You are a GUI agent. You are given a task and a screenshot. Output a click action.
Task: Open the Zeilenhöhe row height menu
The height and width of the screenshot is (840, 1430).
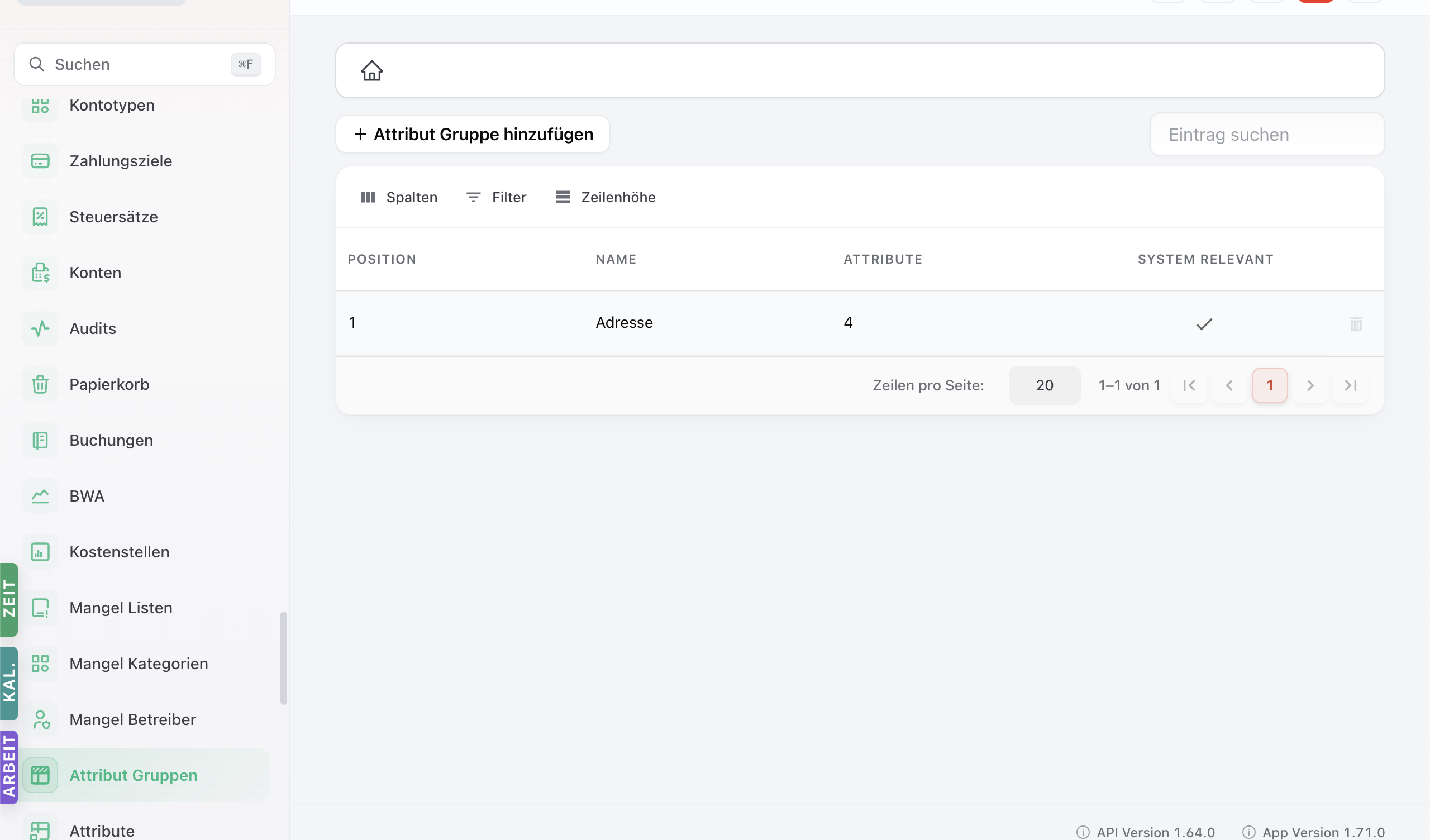pos(606,197)
